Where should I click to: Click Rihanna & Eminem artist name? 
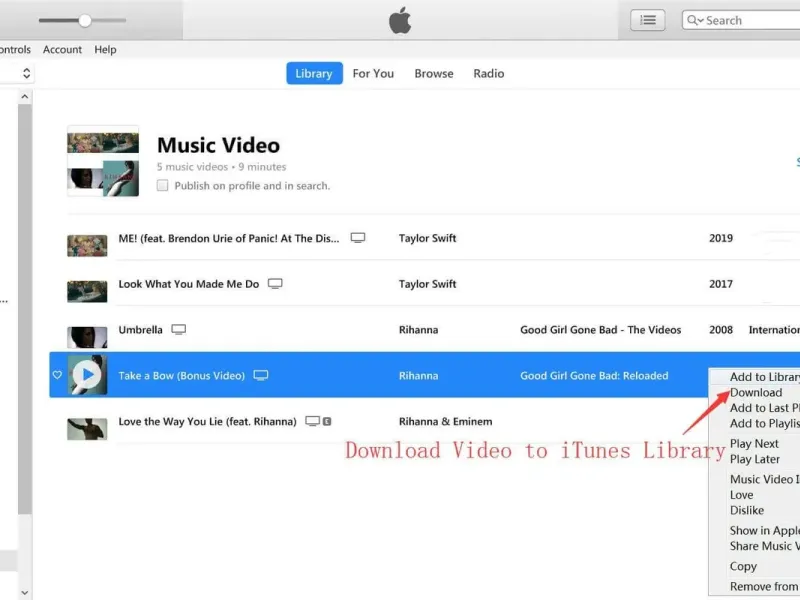(445, 421)
